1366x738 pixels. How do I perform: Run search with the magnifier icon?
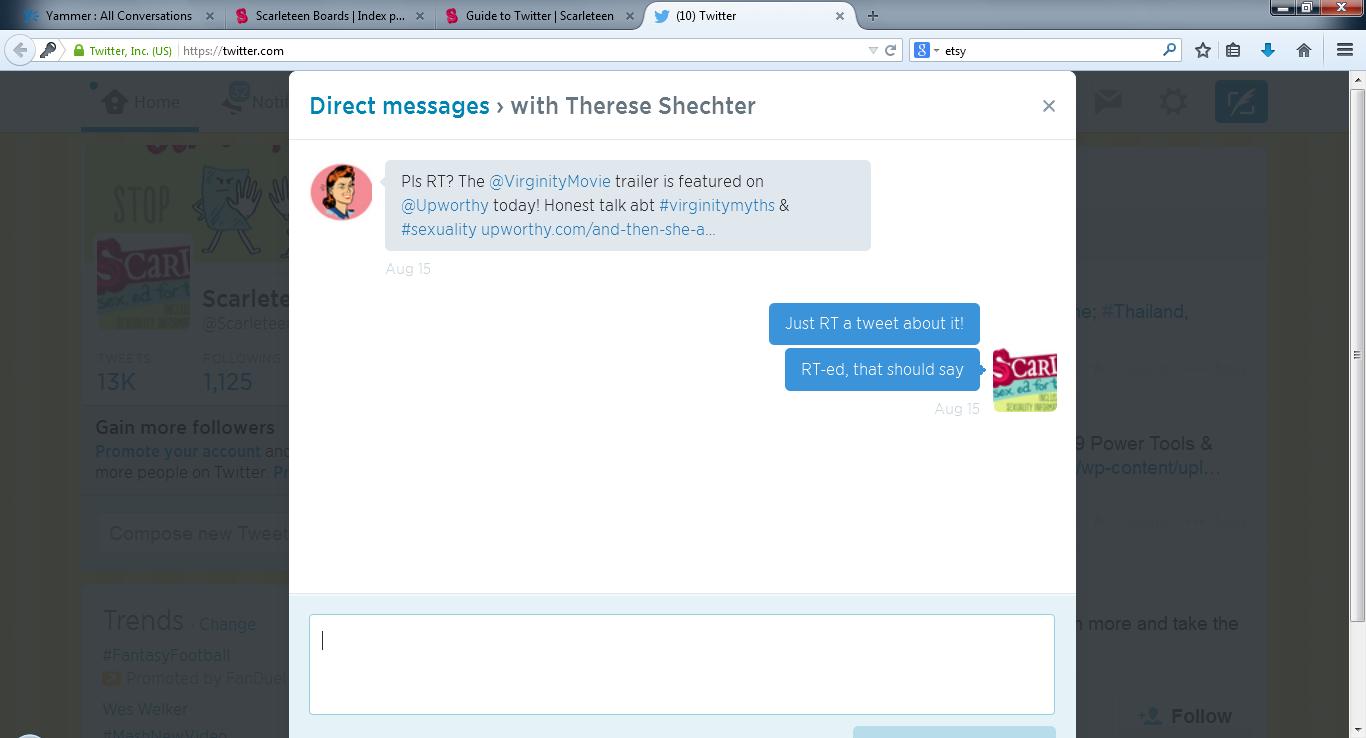(x=1169, y=50)
